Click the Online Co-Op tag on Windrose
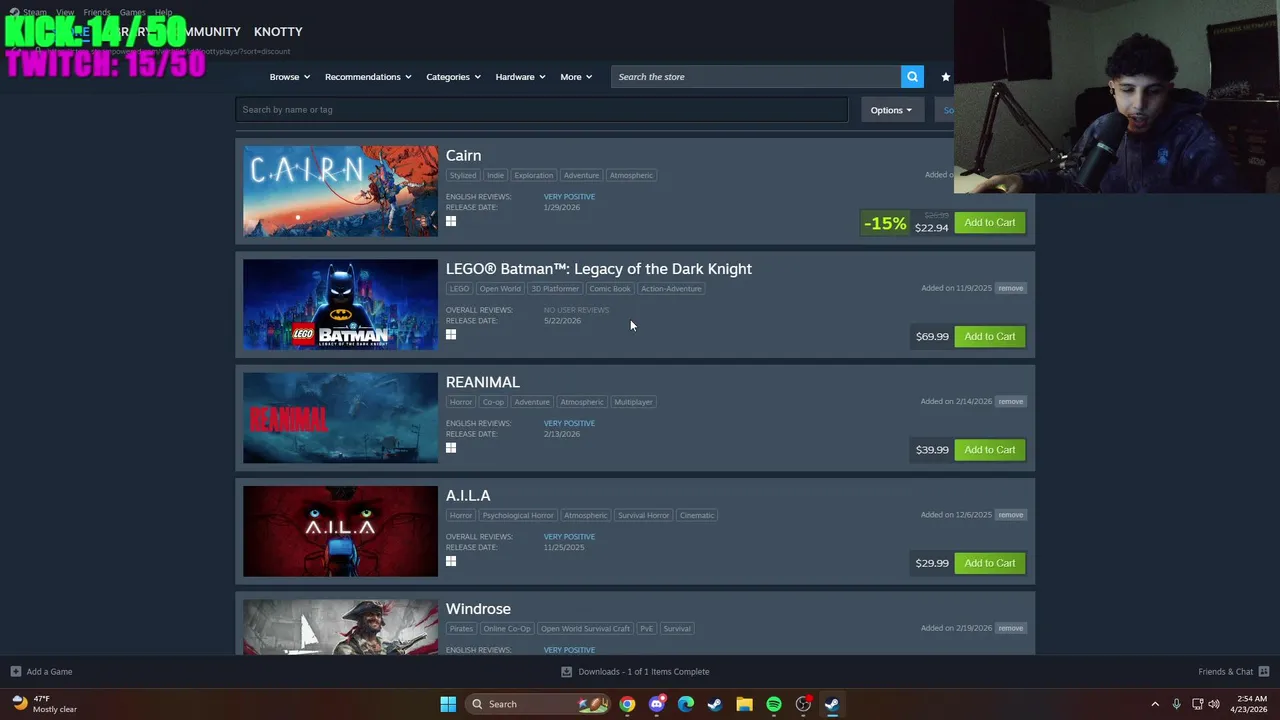This screenshot has height=720, width=1280. click(507, 629)
